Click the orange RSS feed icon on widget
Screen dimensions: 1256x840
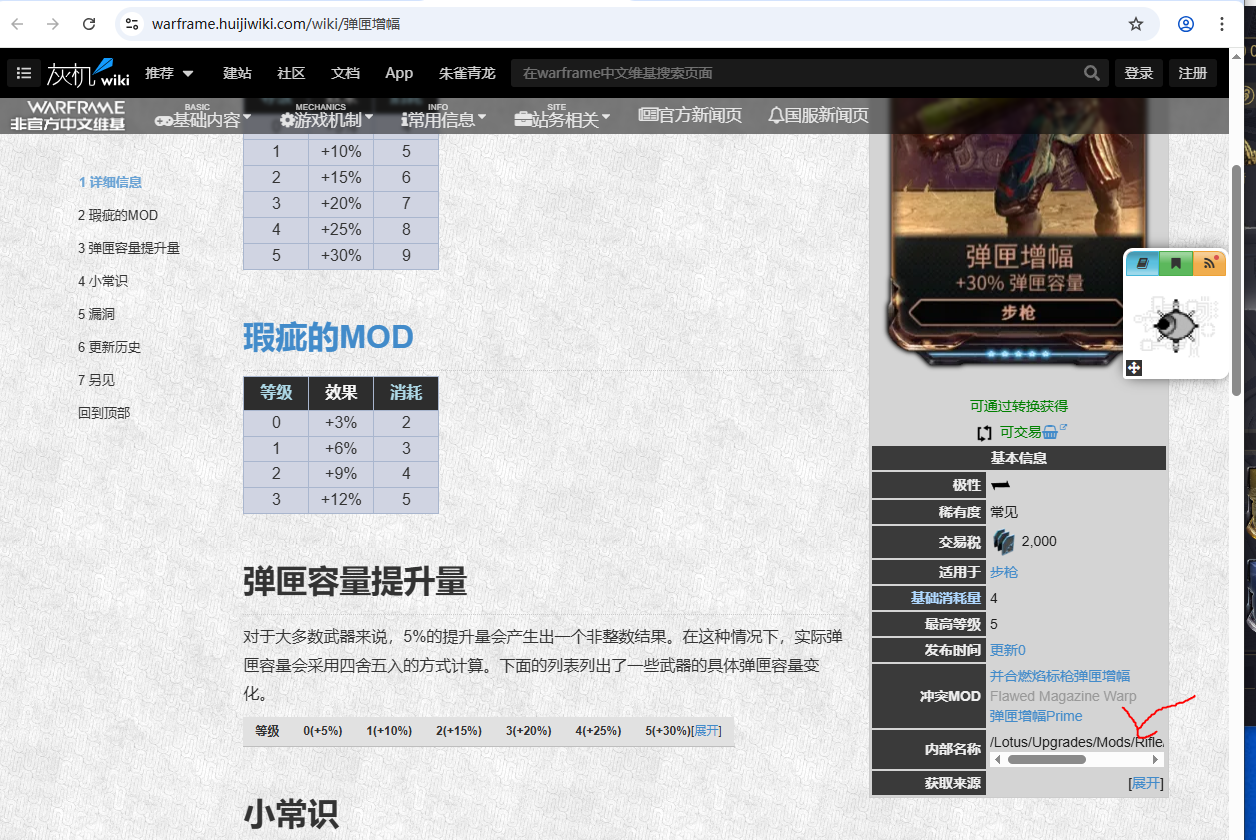[1209, 263]
